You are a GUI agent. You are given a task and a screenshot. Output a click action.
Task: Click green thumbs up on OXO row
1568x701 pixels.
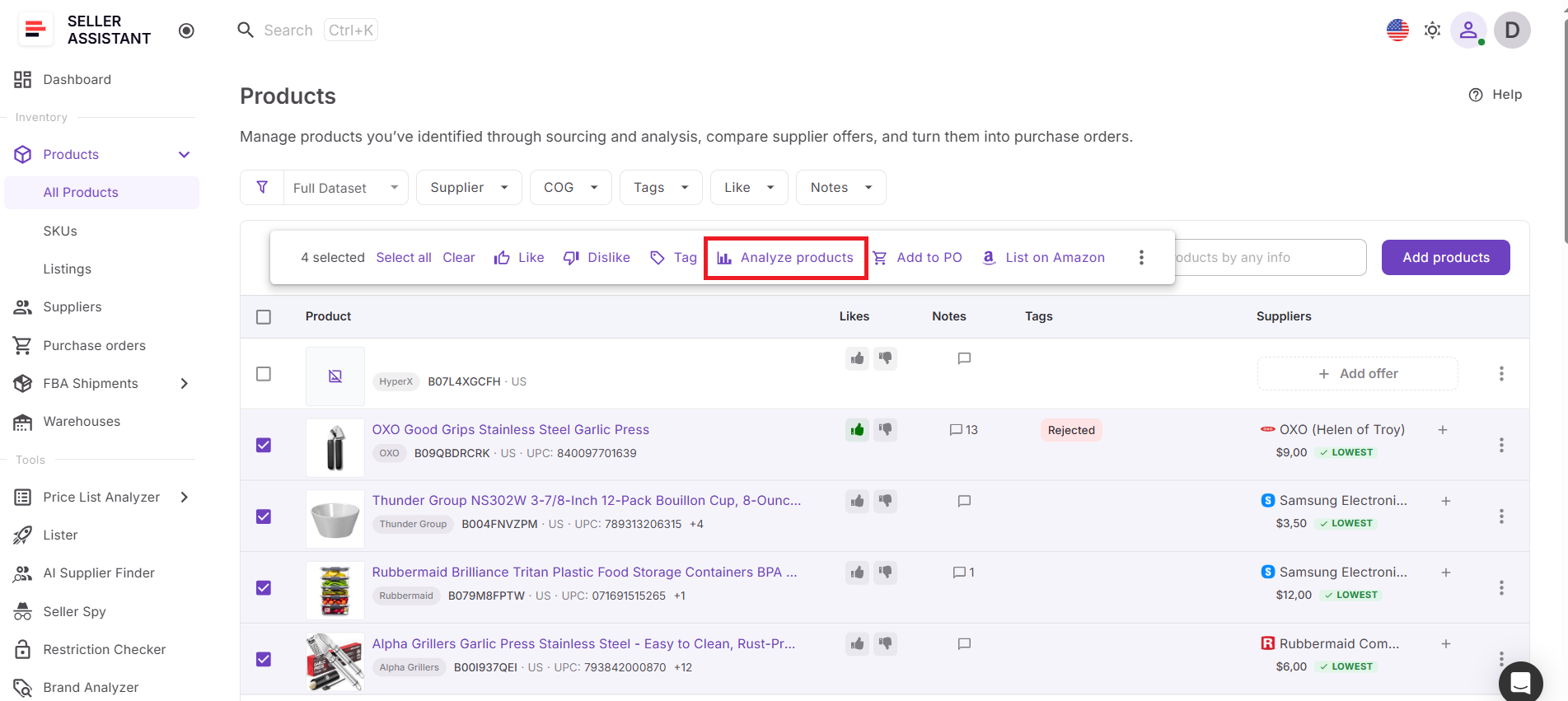858,430
